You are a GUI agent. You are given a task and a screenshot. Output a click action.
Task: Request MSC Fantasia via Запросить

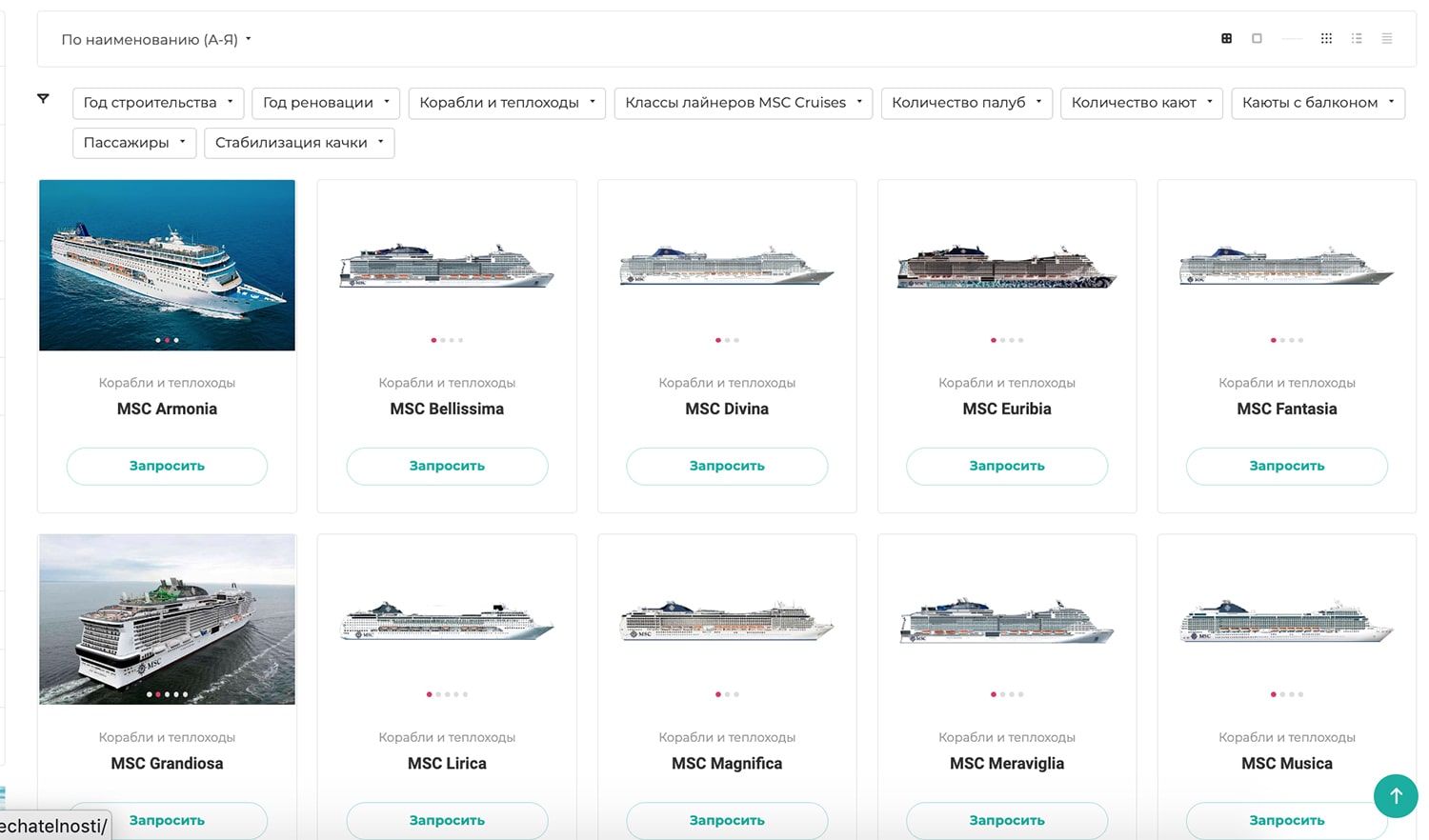click(x=1287, y=466)
